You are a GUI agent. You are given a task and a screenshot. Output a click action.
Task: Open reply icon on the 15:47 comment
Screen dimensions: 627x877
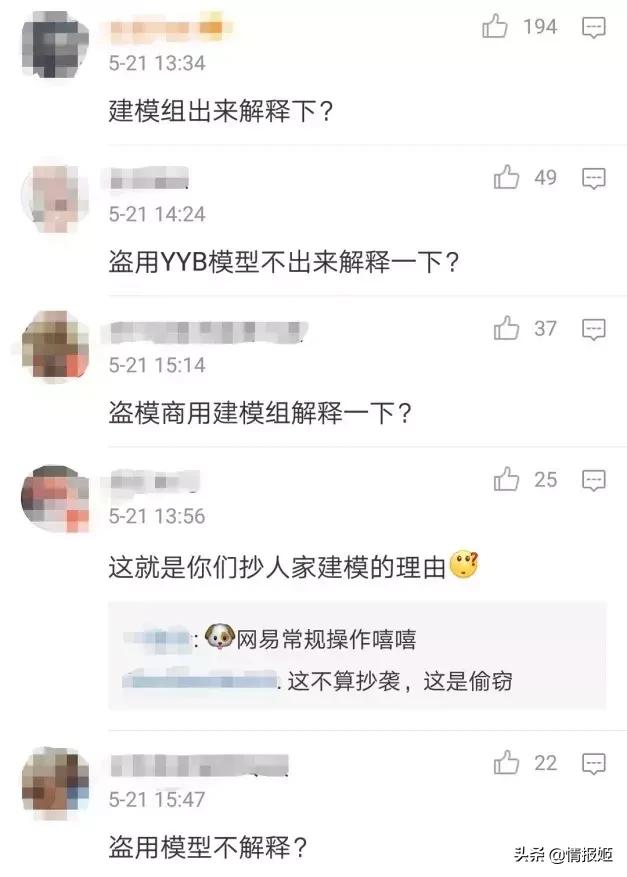tap(593, 763)
